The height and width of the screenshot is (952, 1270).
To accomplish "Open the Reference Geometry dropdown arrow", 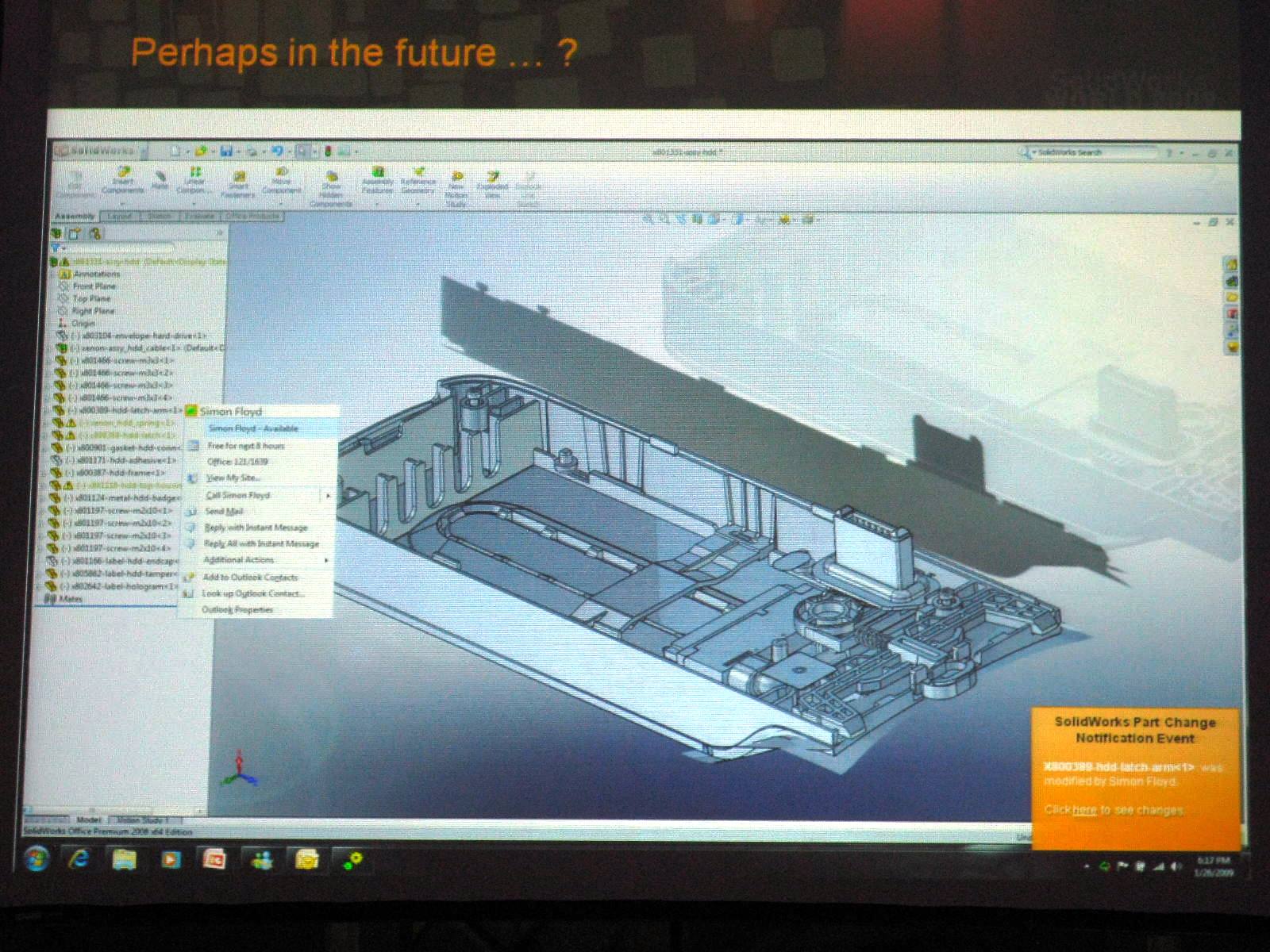I will tap(418, 202).
